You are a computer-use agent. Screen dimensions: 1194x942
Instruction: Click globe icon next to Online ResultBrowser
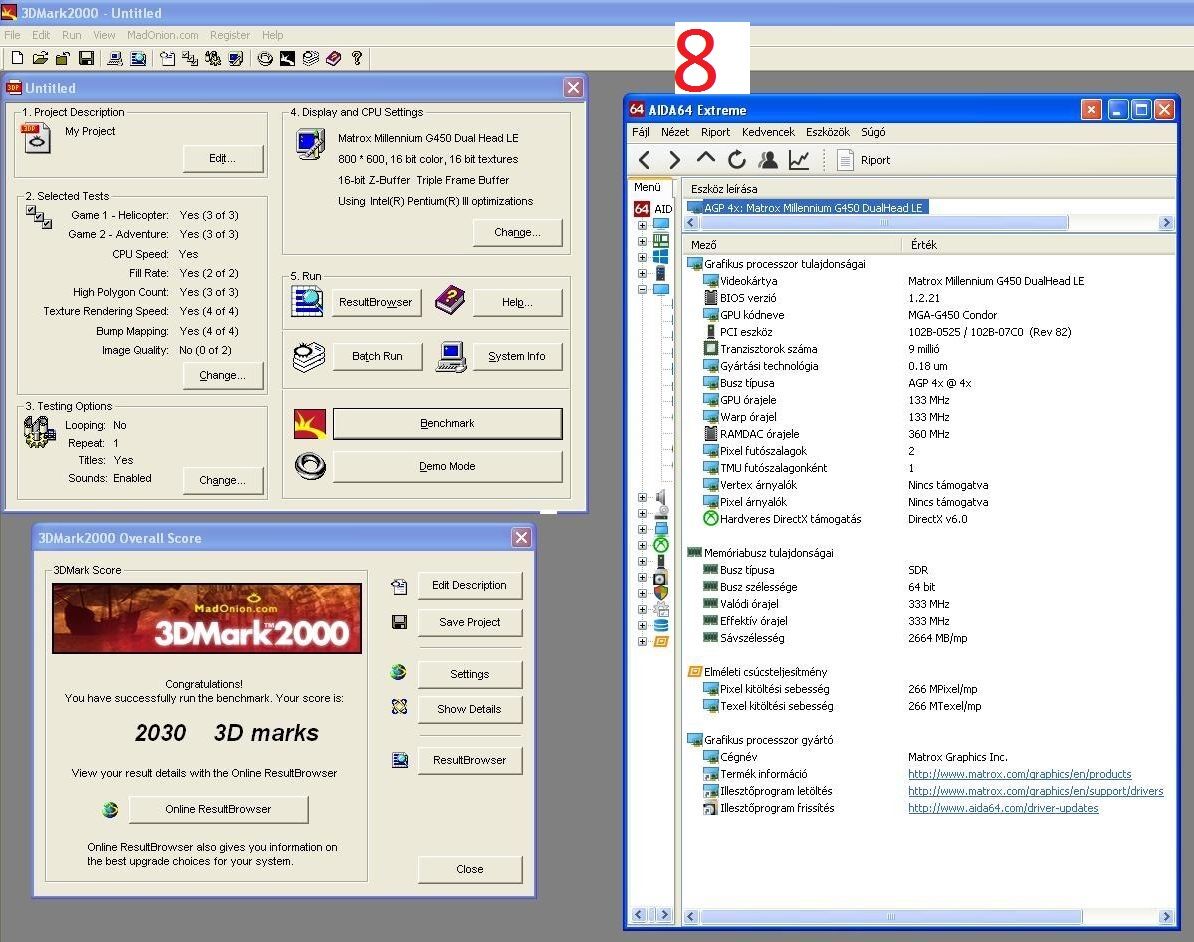(110, 809)
